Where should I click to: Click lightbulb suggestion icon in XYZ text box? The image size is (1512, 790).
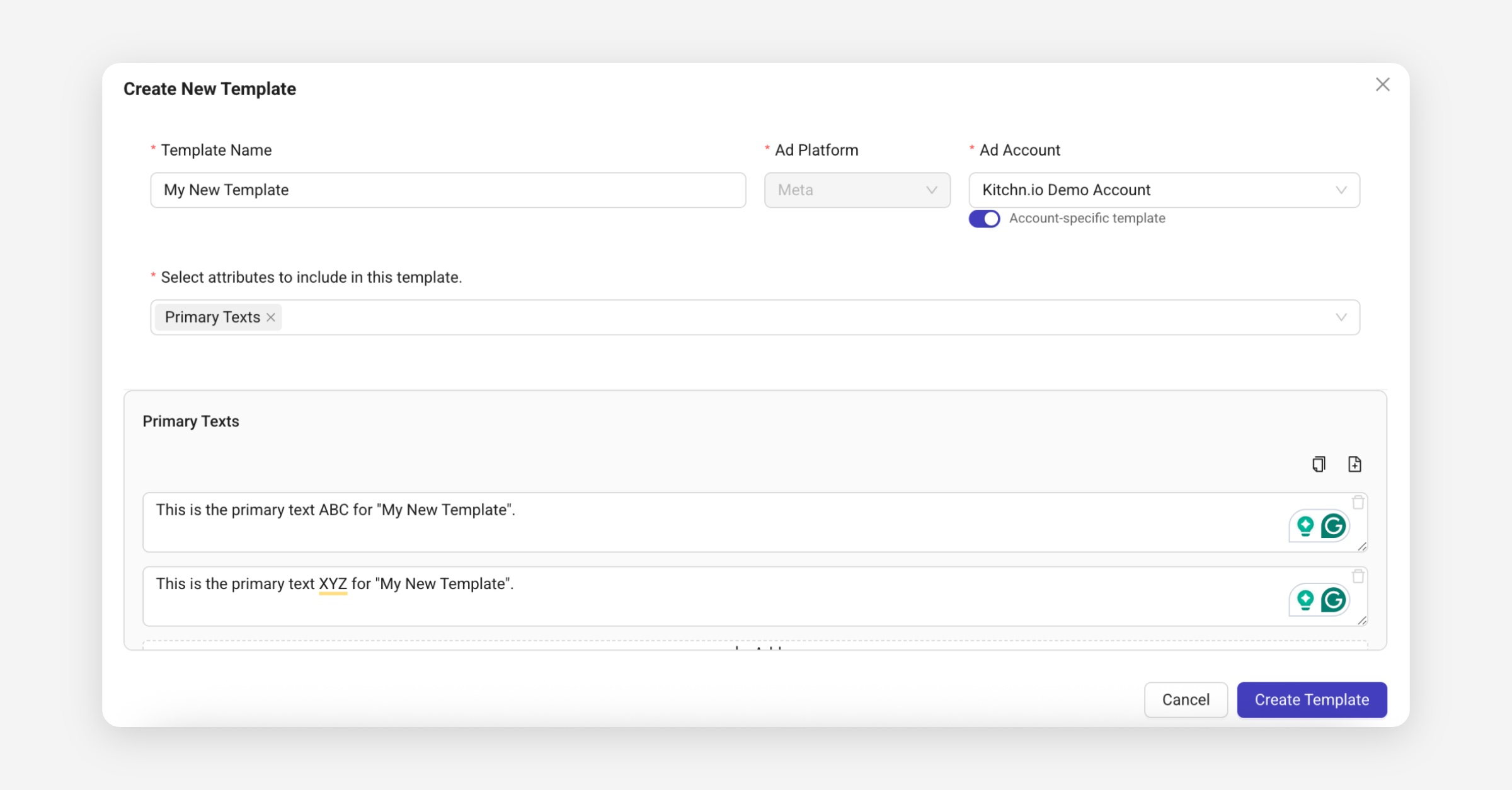[1305, 600]
